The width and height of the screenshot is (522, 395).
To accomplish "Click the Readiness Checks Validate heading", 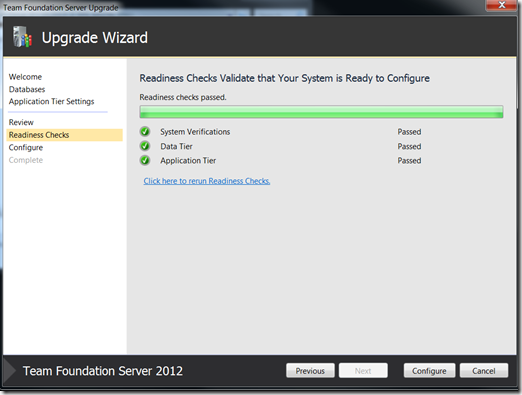I will tap(285, 78).
